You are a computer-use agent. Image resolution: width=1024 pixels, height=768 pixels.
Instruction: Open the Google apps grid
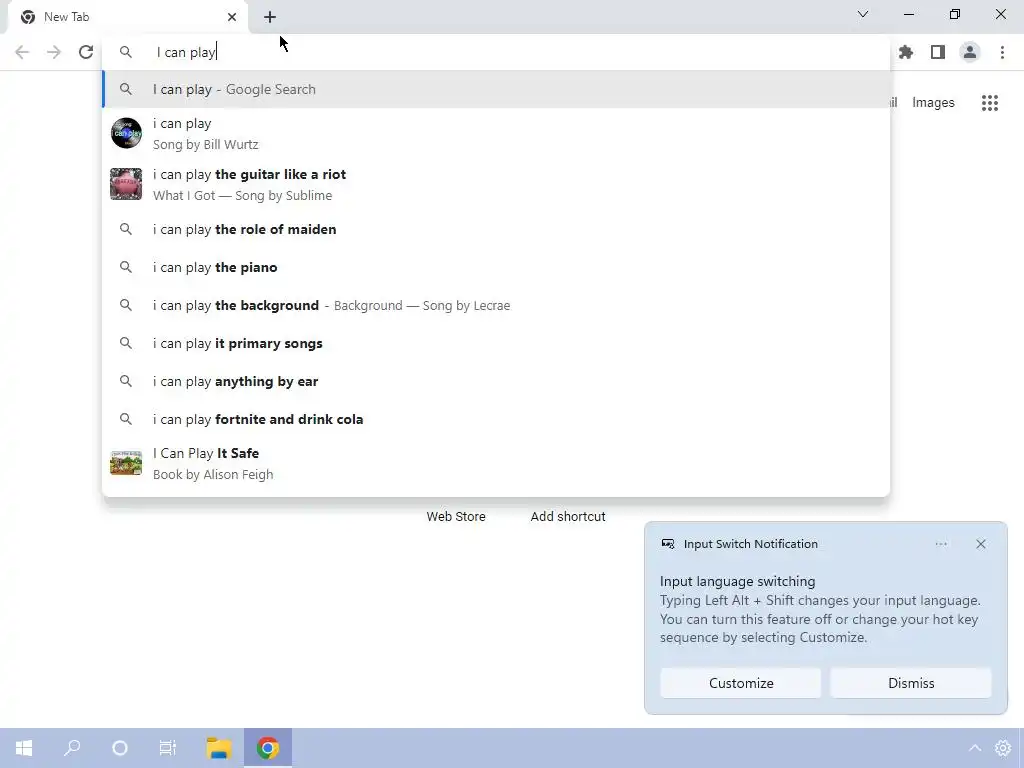pyautogui.click(x=990, y=103)
